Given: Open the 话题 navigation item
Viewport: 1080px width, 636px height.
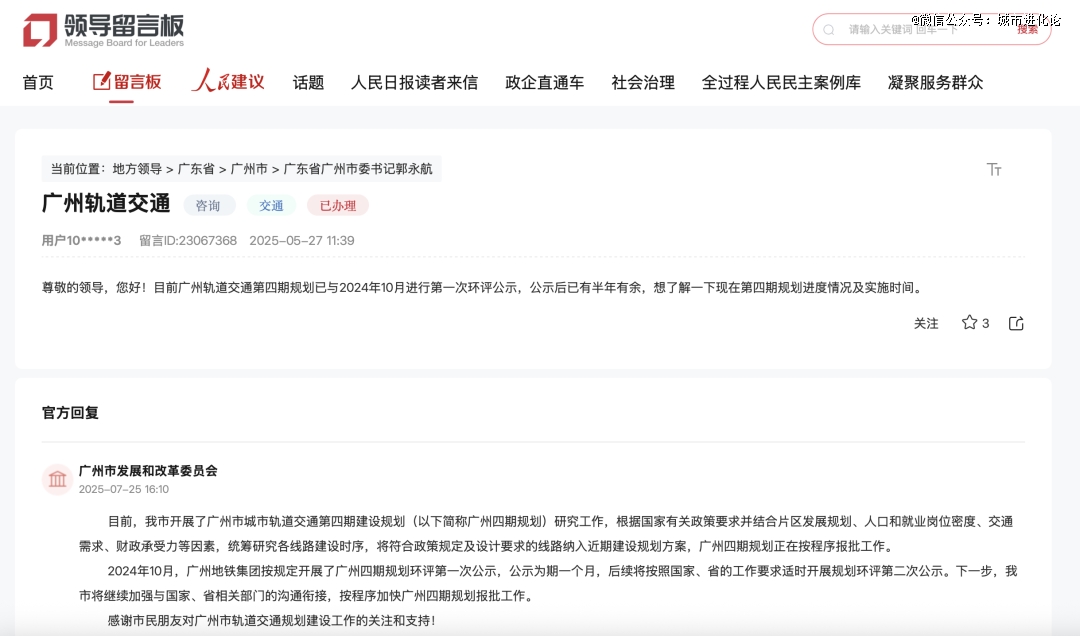Looking at the screenshot, I should [308, 82].
